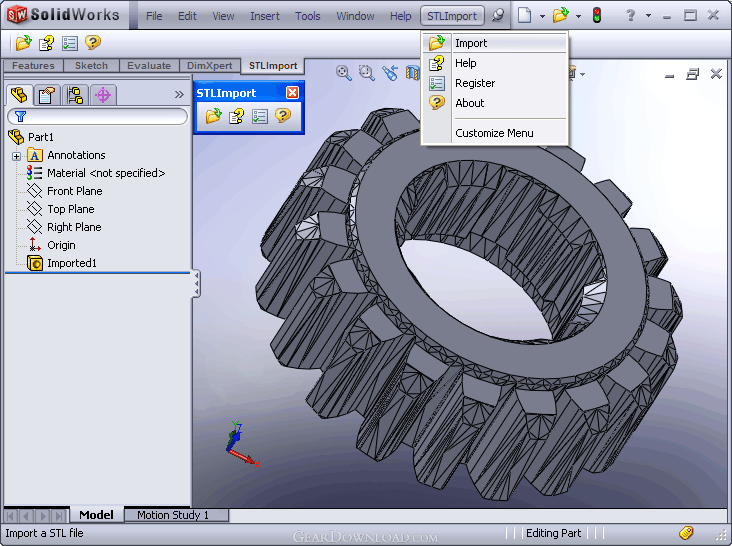Open the ConfigurationManager tab icon
Image resolution: width=732 pixels, height=546 pixels.
pos(75,95)
